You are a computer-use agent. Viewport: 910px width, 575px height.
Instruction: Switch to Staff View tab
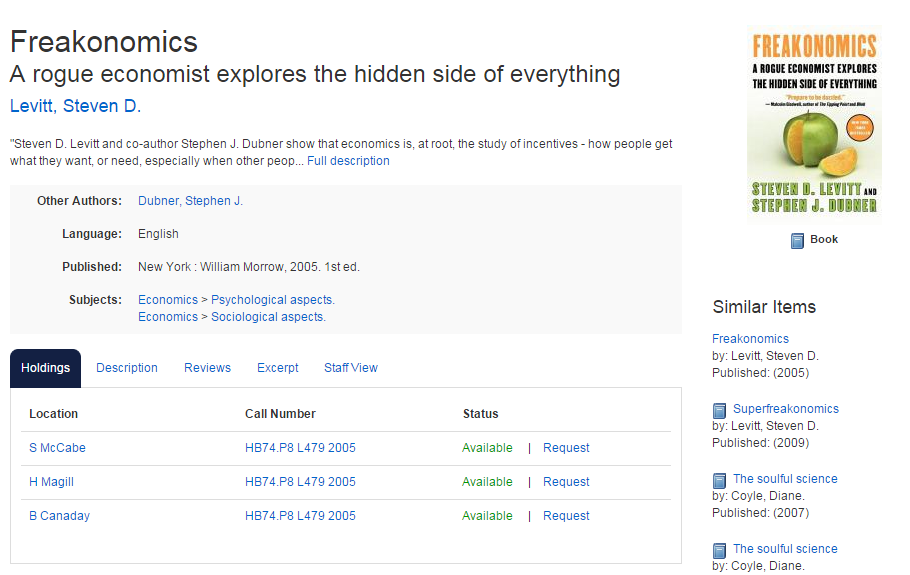(x=351, y=368)
